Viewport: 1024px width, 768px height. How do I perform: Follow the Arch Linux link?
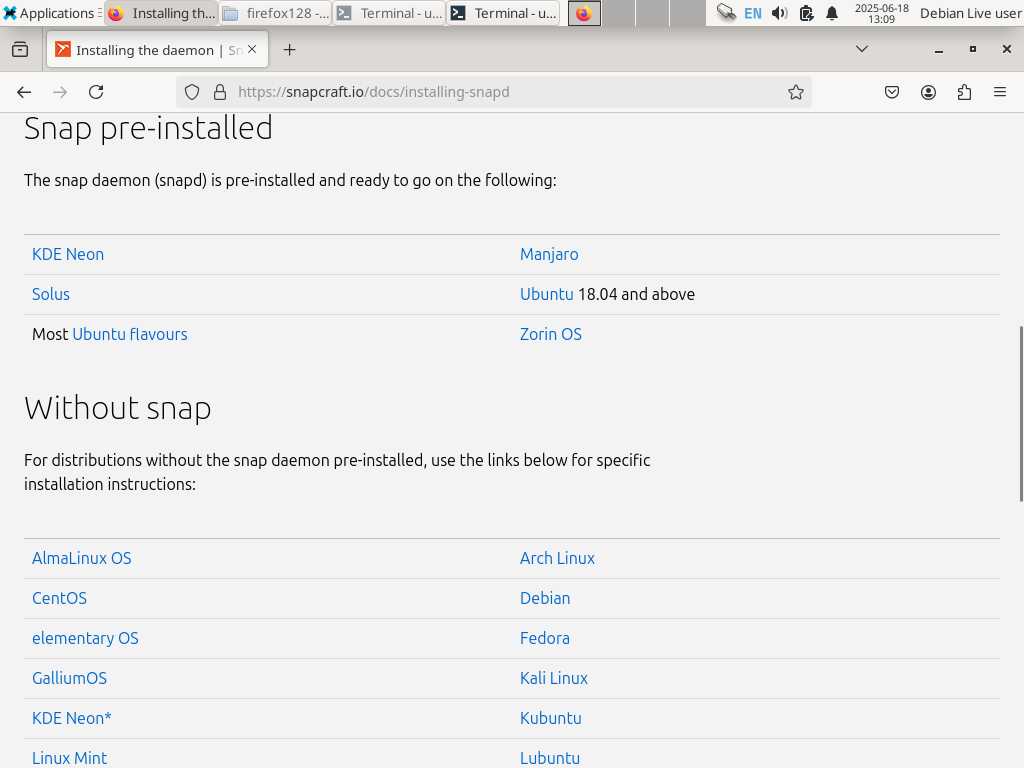point(557,558)
